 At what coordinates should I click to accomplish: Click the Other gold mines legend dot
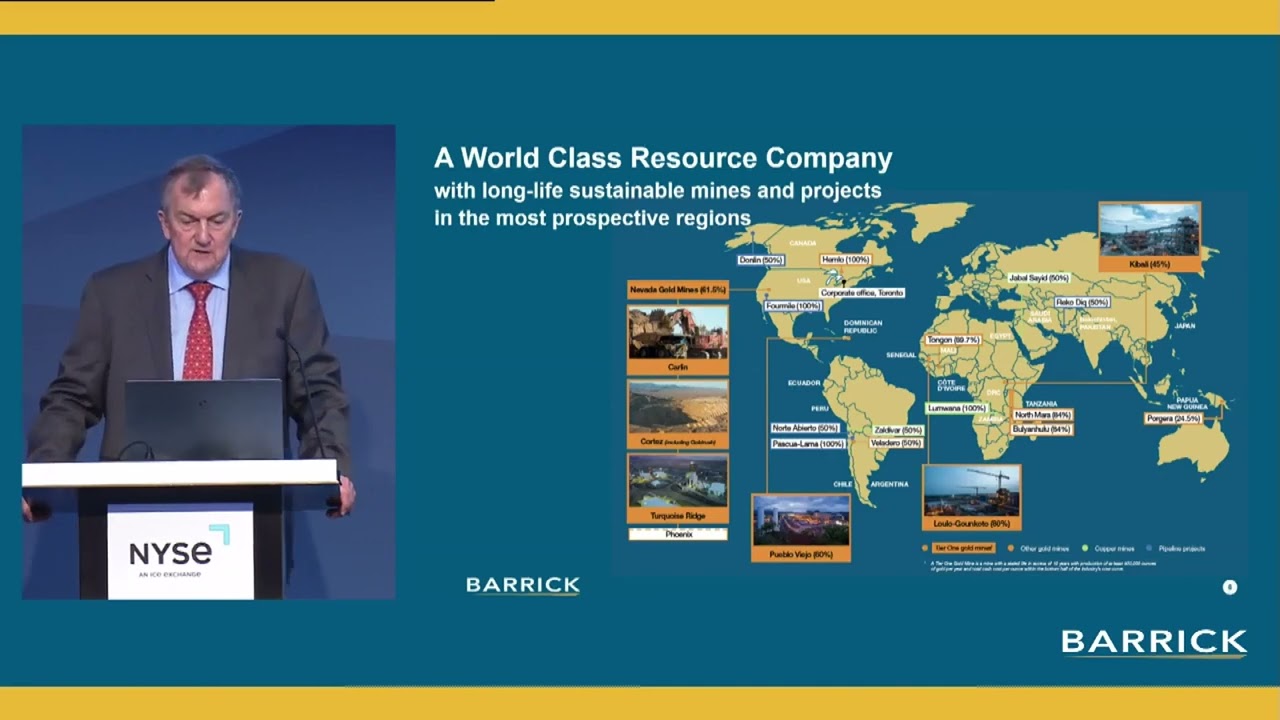(1011, 548)
